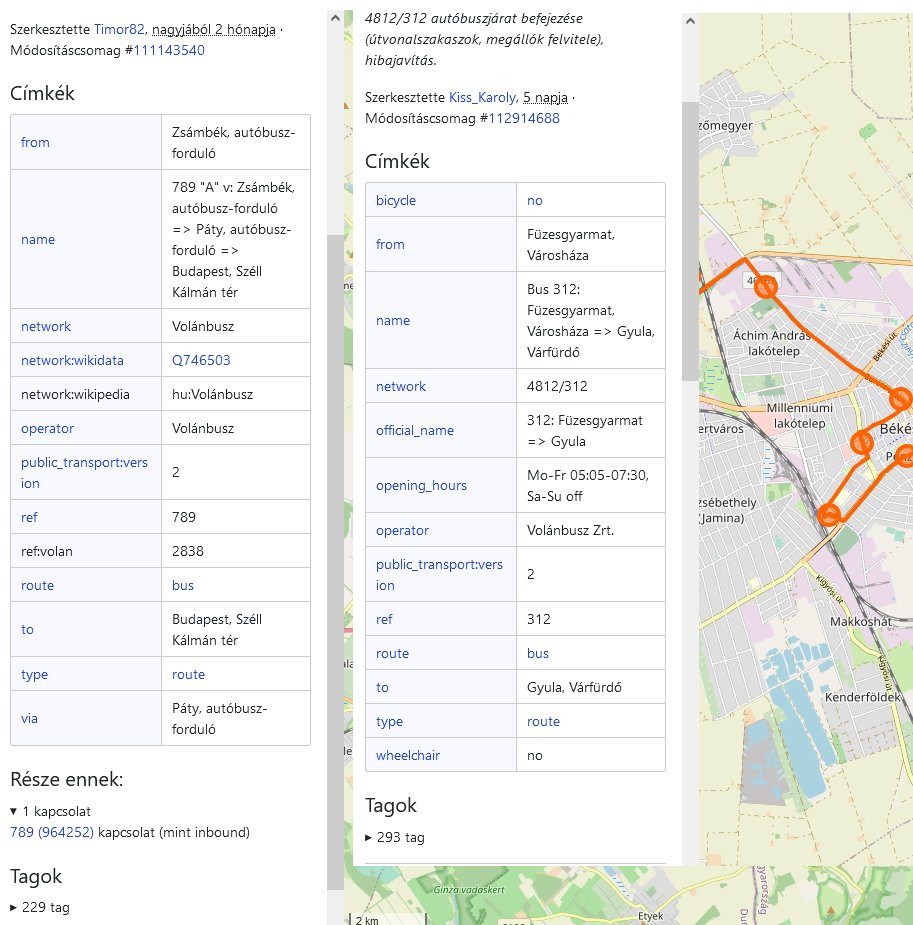Click 'name' key beside the 789 "A" route name

[38, 240]
